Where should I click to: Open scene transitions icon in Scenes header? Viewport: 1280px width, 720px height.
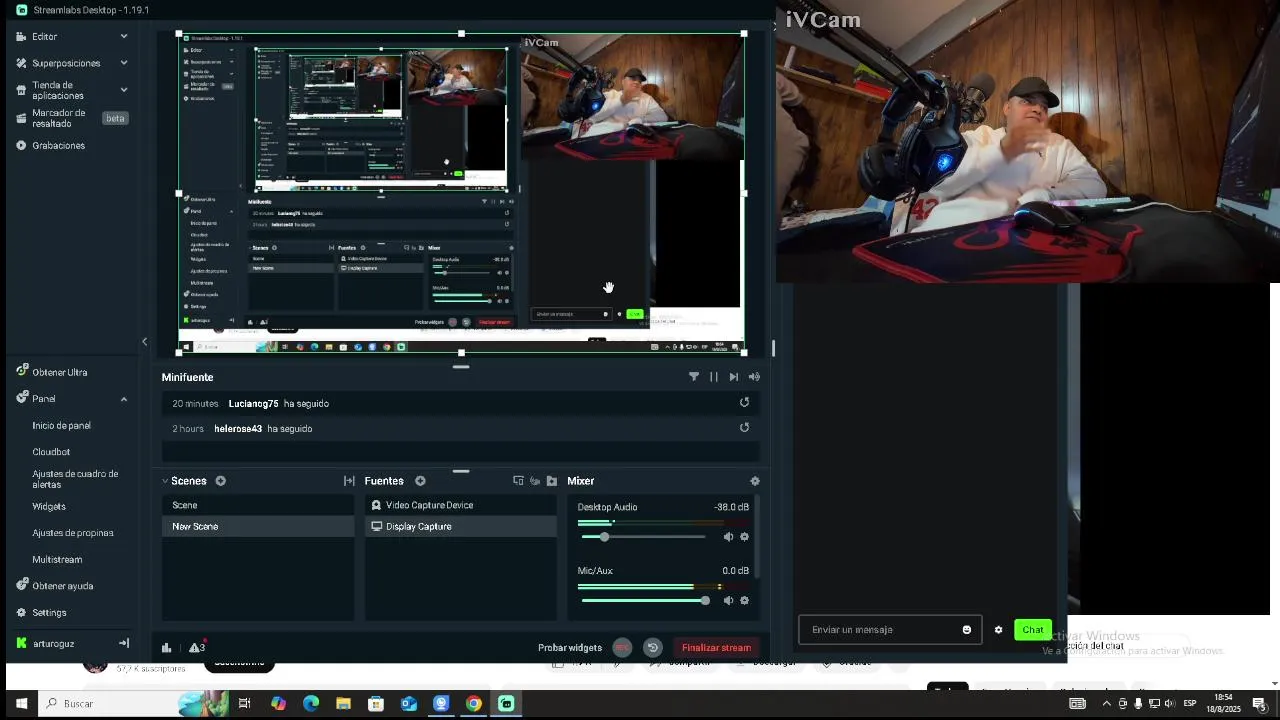click(x=349, y=481)
